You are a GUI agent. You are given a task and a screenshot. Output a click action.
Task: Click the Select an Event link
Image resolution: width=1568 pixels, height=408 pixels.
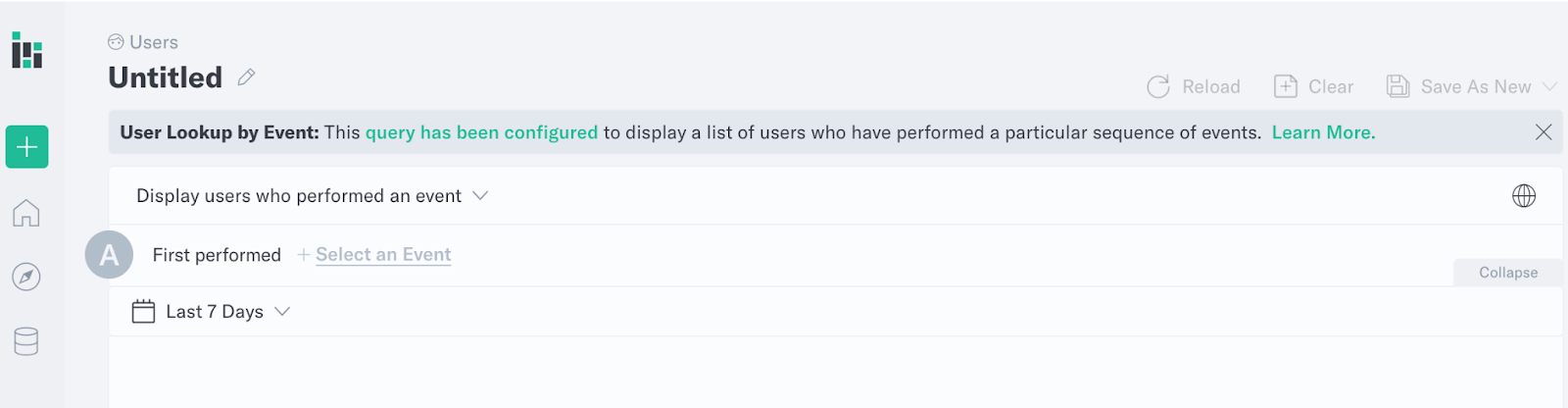click(383, 255)
